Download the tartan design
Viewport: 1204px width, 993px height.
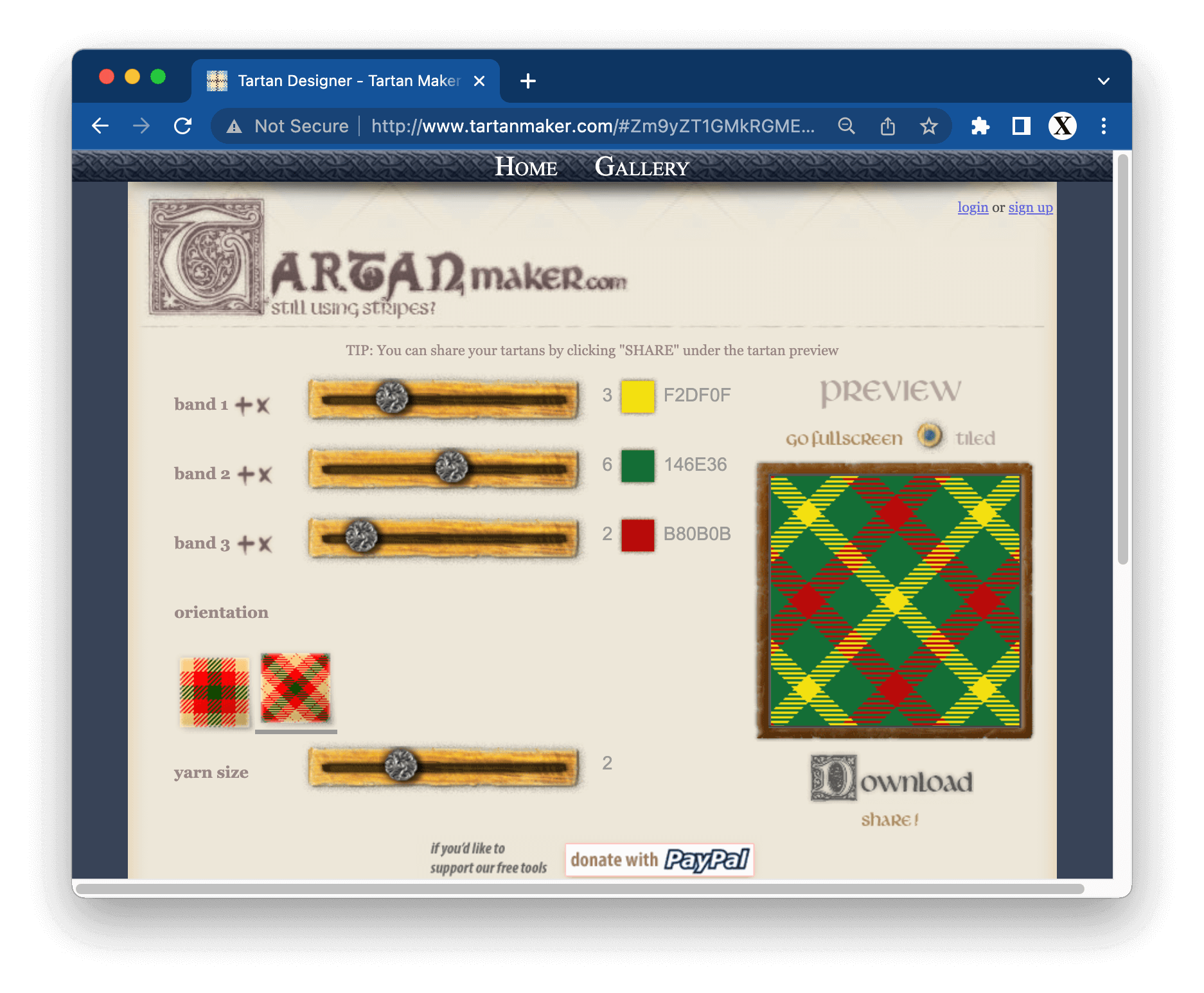[892, 778]
